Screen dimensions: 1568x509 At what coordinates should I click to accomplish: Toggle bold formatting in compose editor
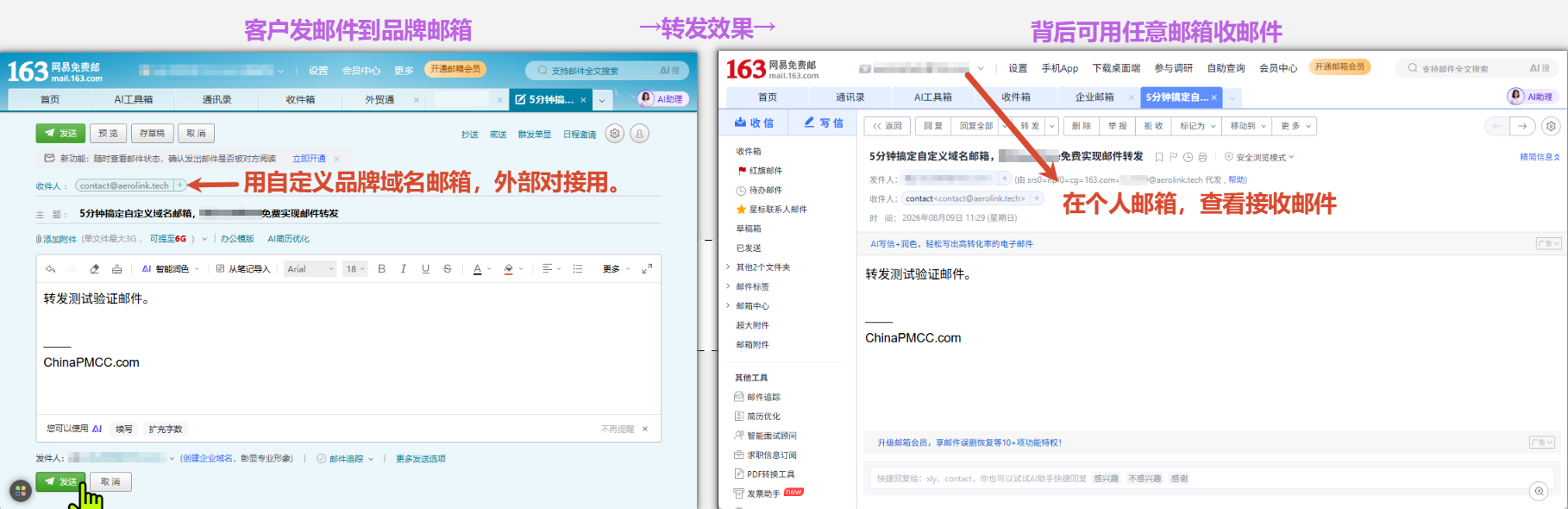[x=381, y=269]
